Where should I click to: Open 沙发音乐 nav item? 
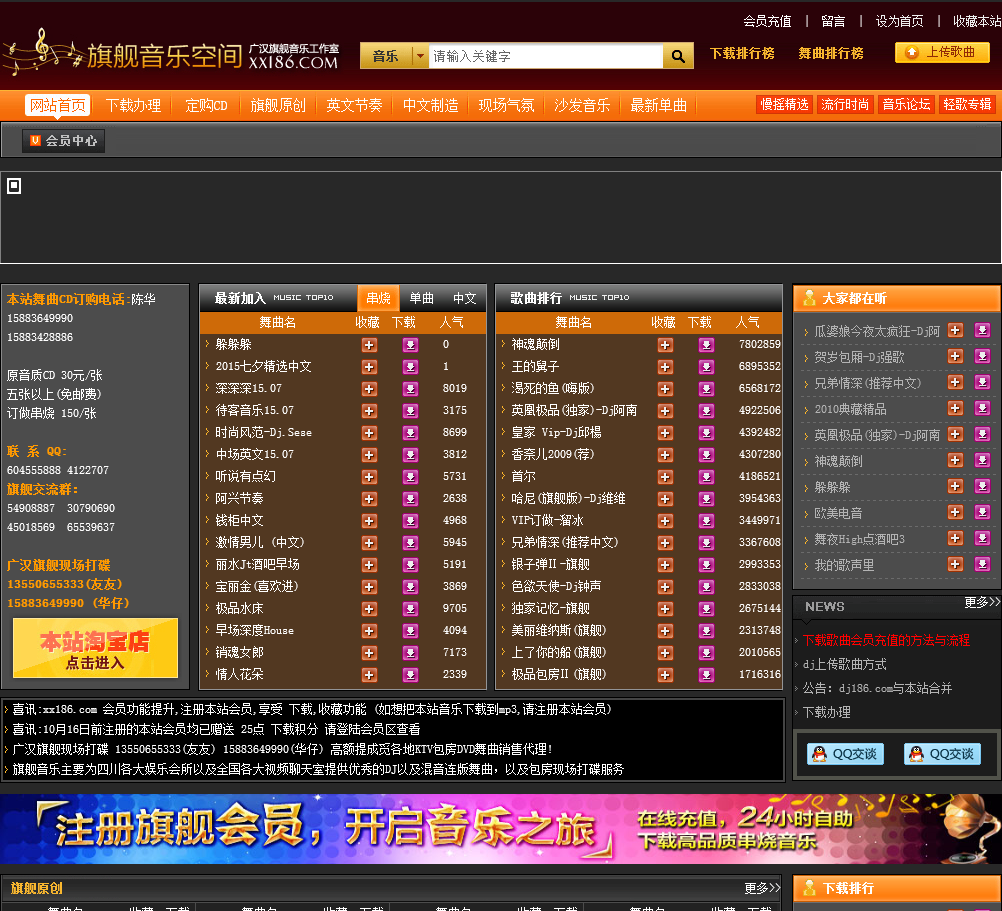click(582, 105)
